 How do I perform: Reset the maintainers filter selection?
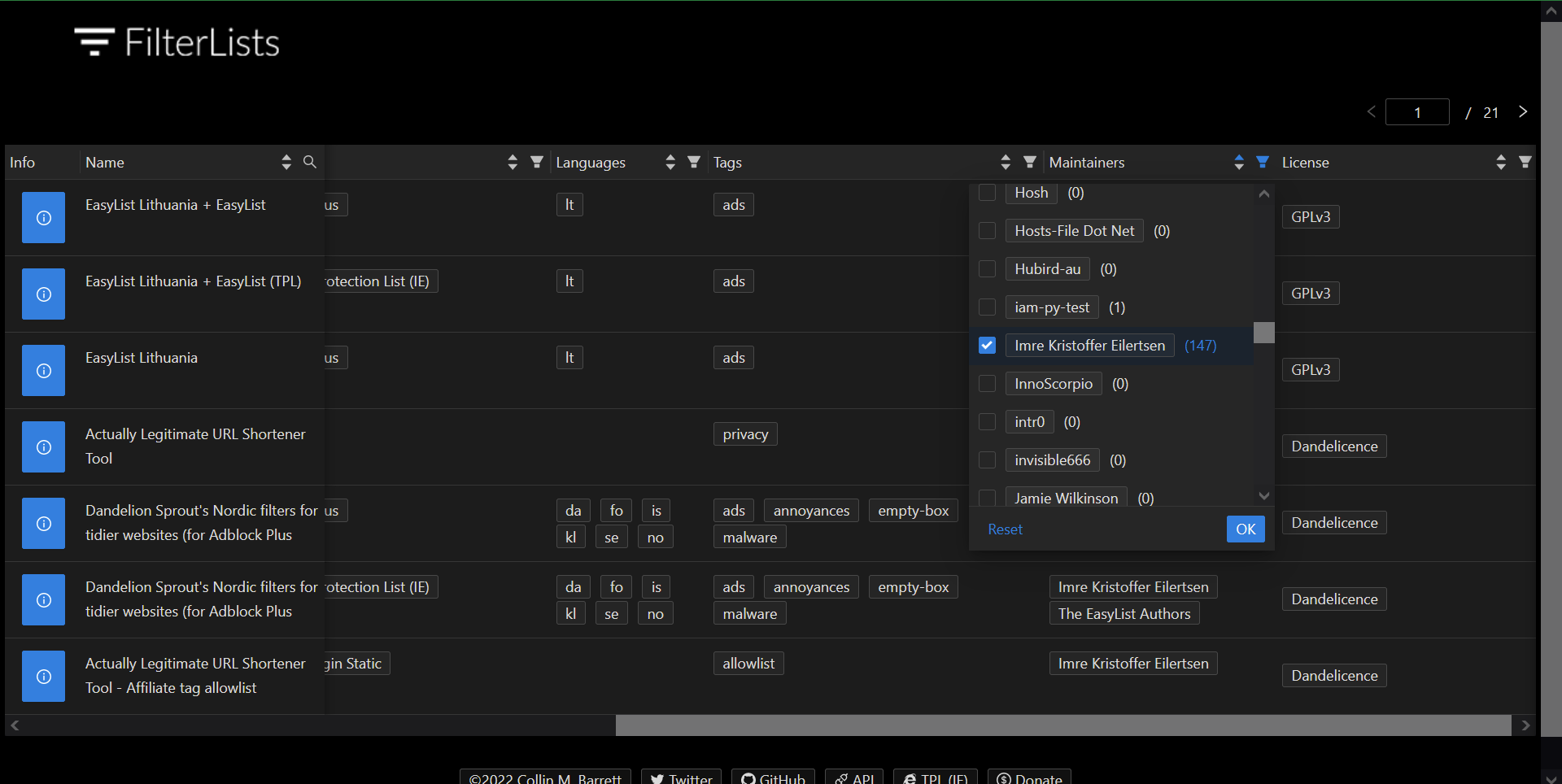point(1006,529)
